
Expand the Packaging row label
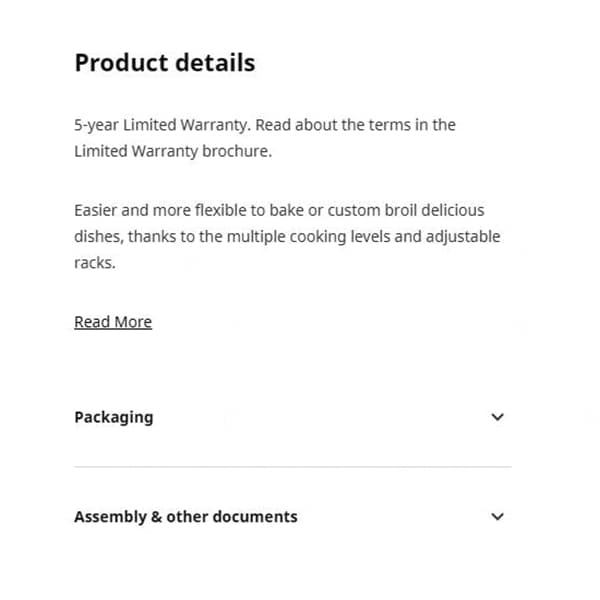pyautogui.click(x=114, y=417)
